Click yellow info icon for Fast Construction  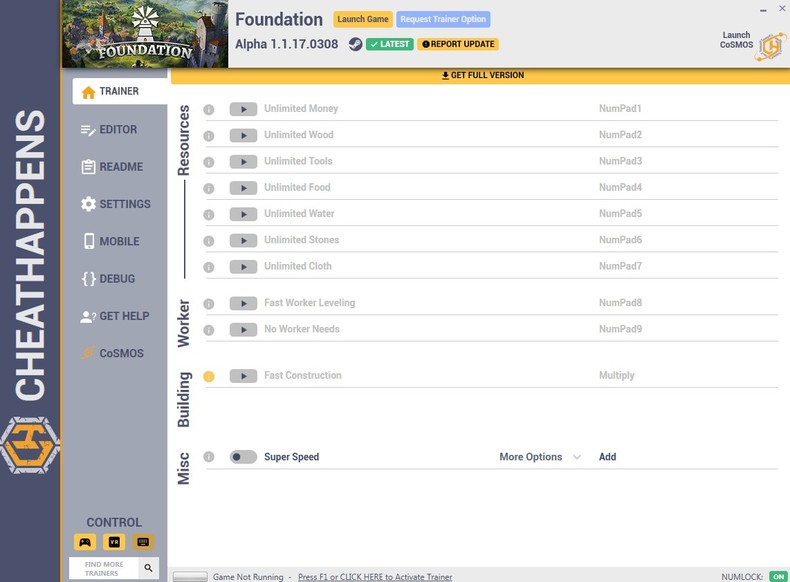pos(209,376)
